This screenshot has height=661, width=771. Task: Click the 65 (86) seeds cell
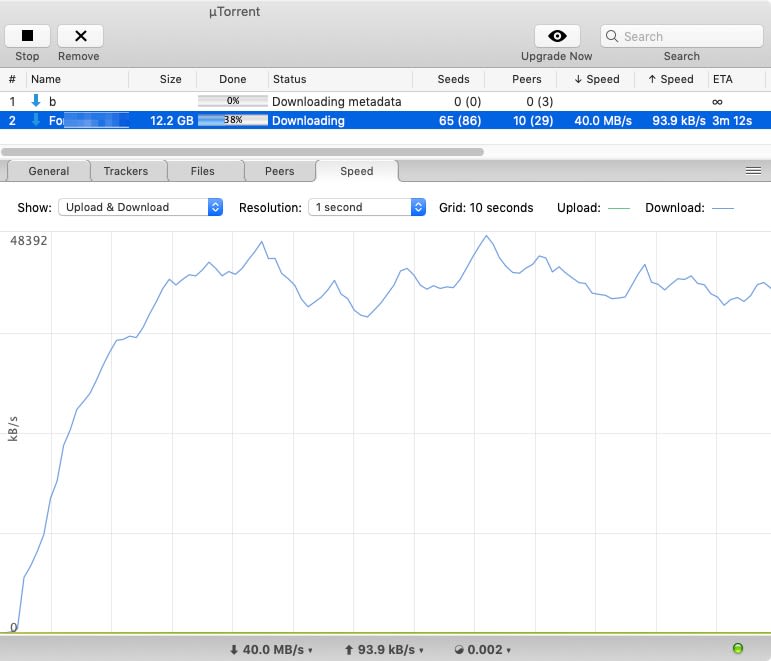point(460,120)
